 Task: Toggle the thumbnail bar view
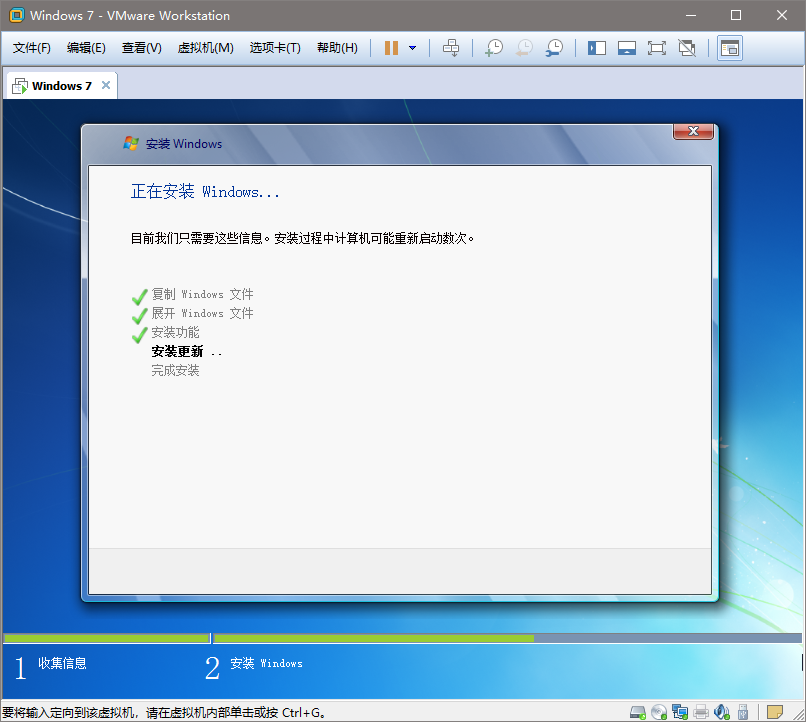pos(627,48)
